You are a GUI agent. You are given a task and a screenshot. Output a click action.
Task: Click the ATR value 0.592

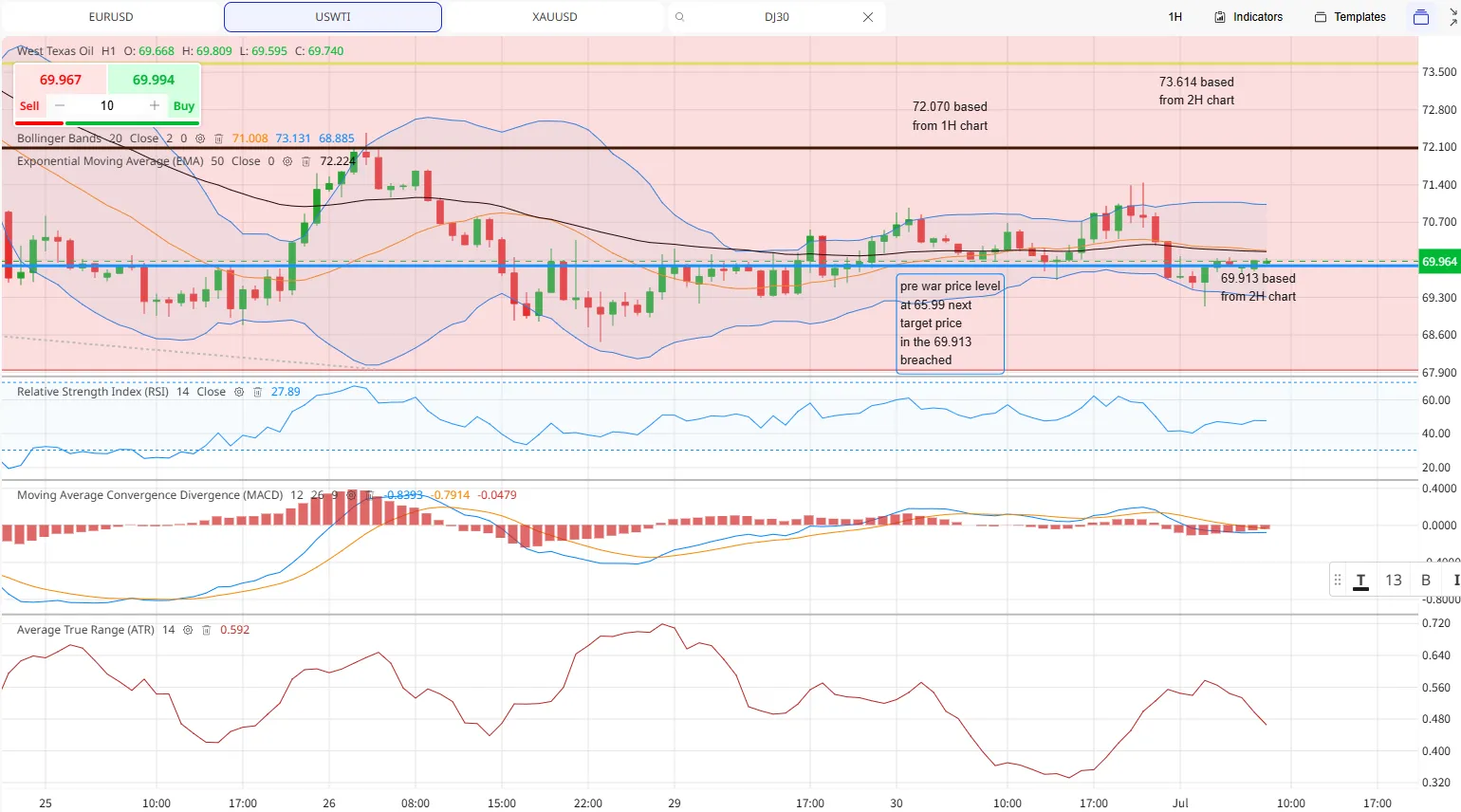(x=235, y=630)
